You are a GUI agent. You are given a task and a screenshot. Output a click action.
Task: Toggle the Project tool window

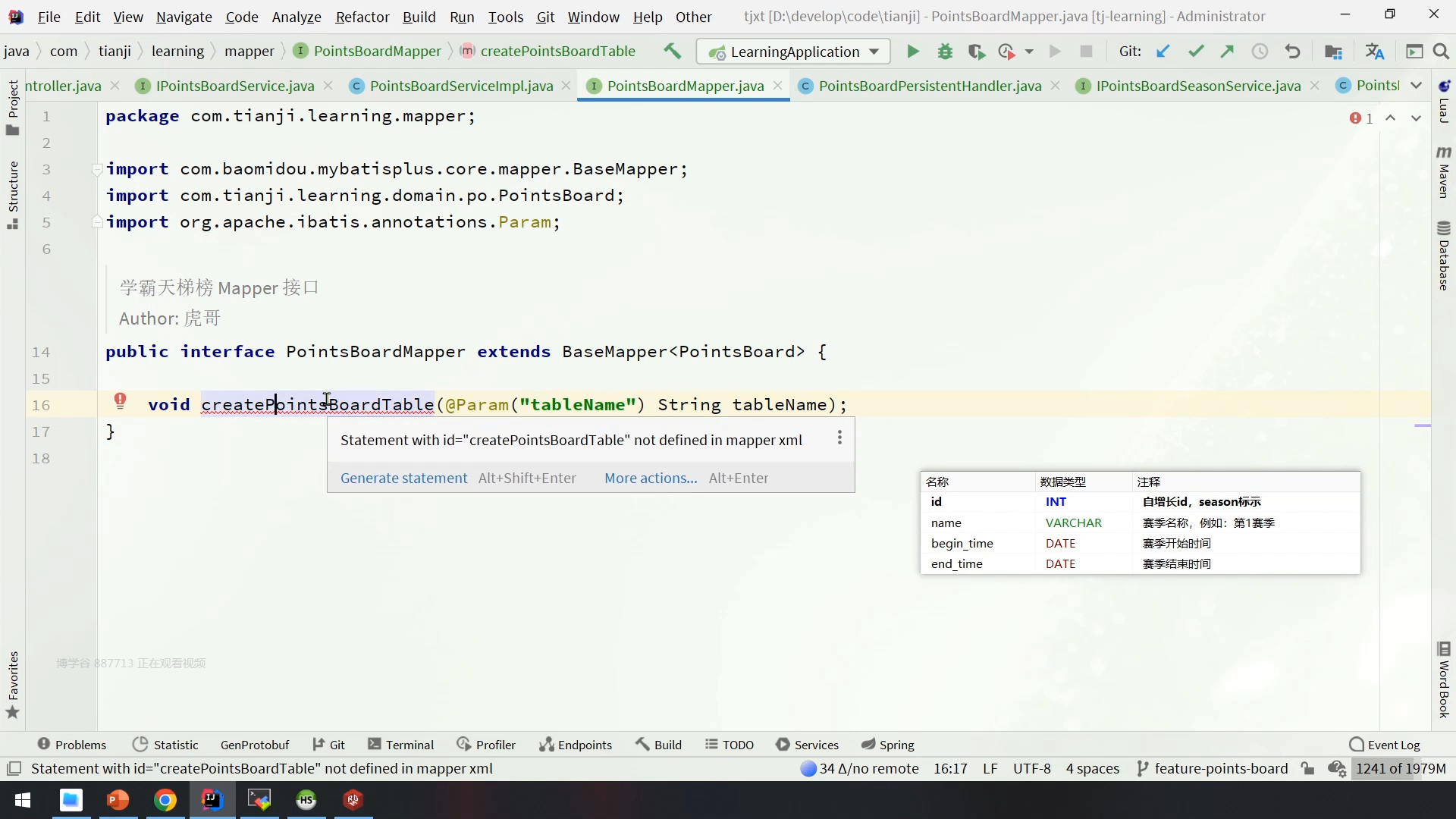click(x=13, y=106)
